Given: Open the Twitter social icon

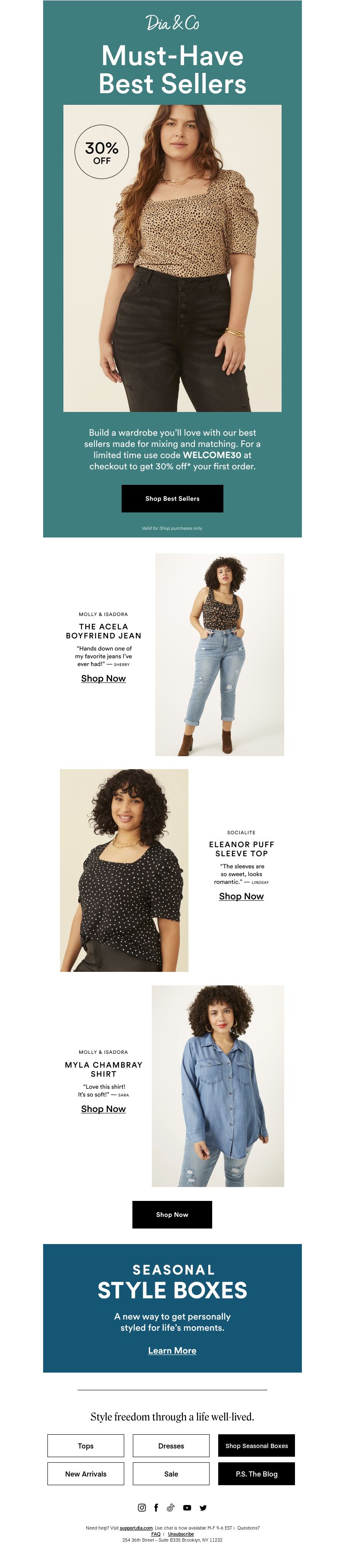Looking at the screenshot, I should 203,1508.
